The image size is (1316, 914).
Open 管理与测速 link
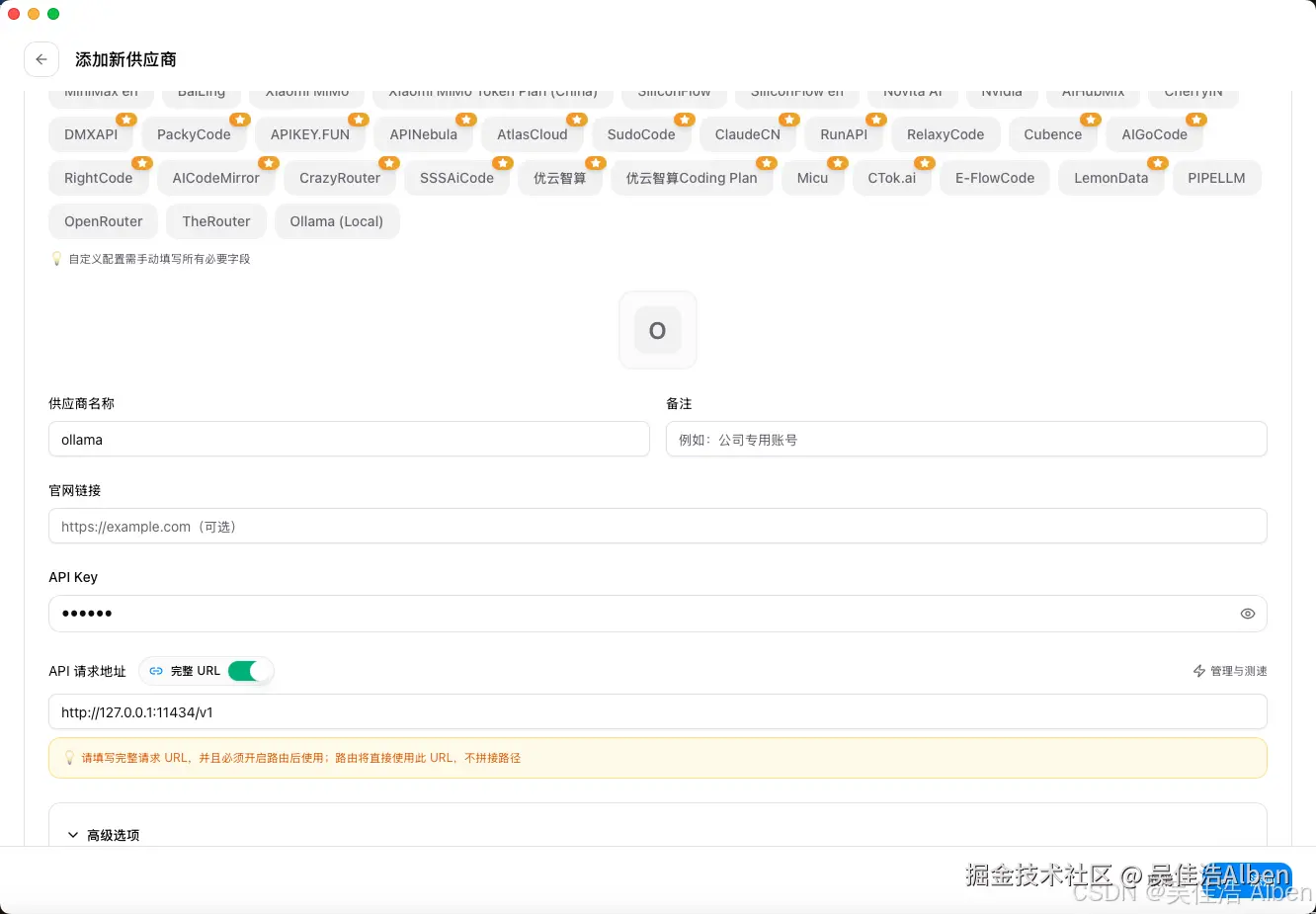point(1230,671)
